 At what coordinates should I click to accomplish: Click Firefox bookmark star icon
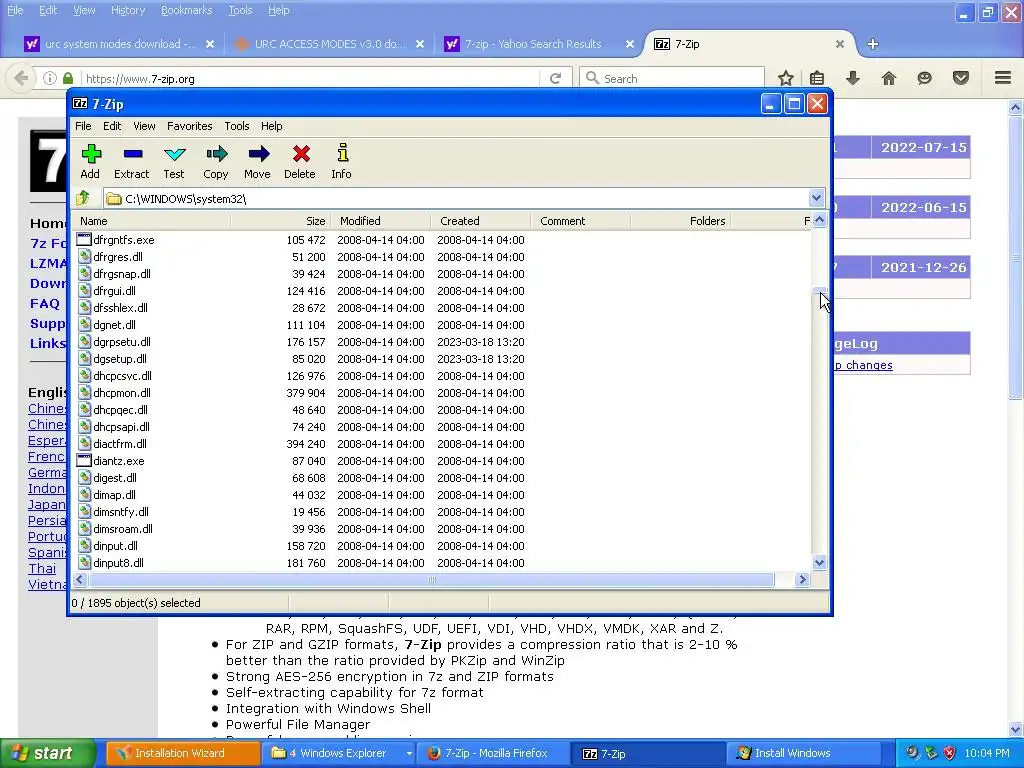coord(786,78)
